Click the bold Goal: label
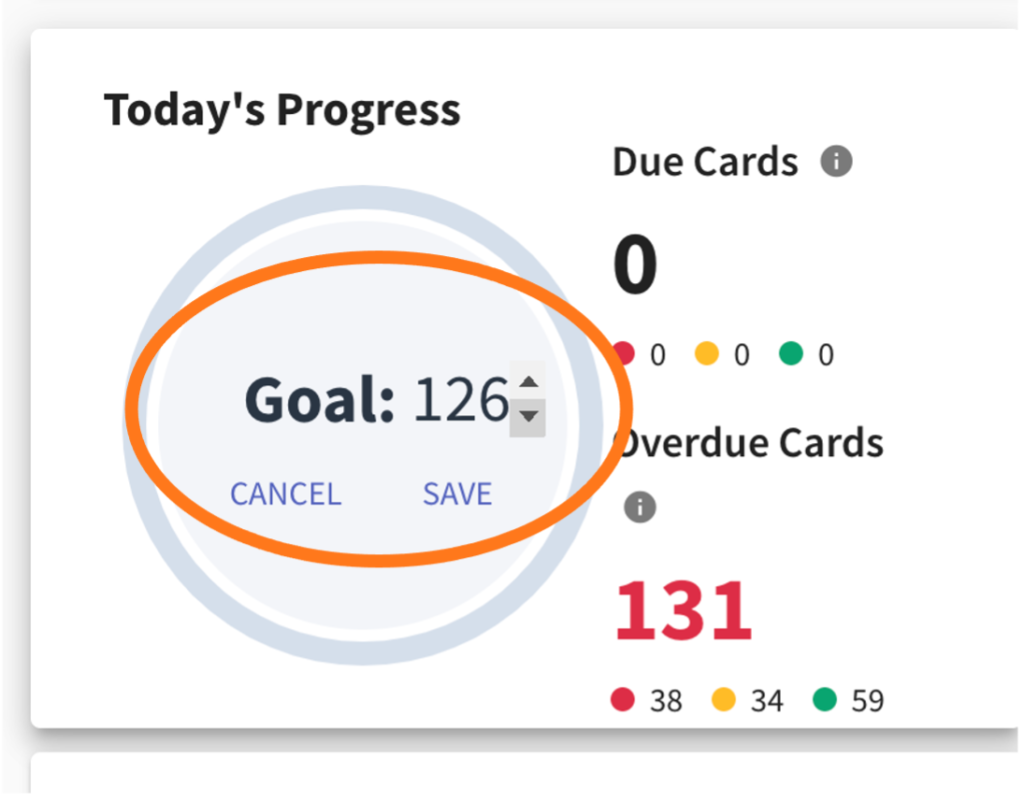Screen dimensions: 1024x801 click(x=320, y=401)
